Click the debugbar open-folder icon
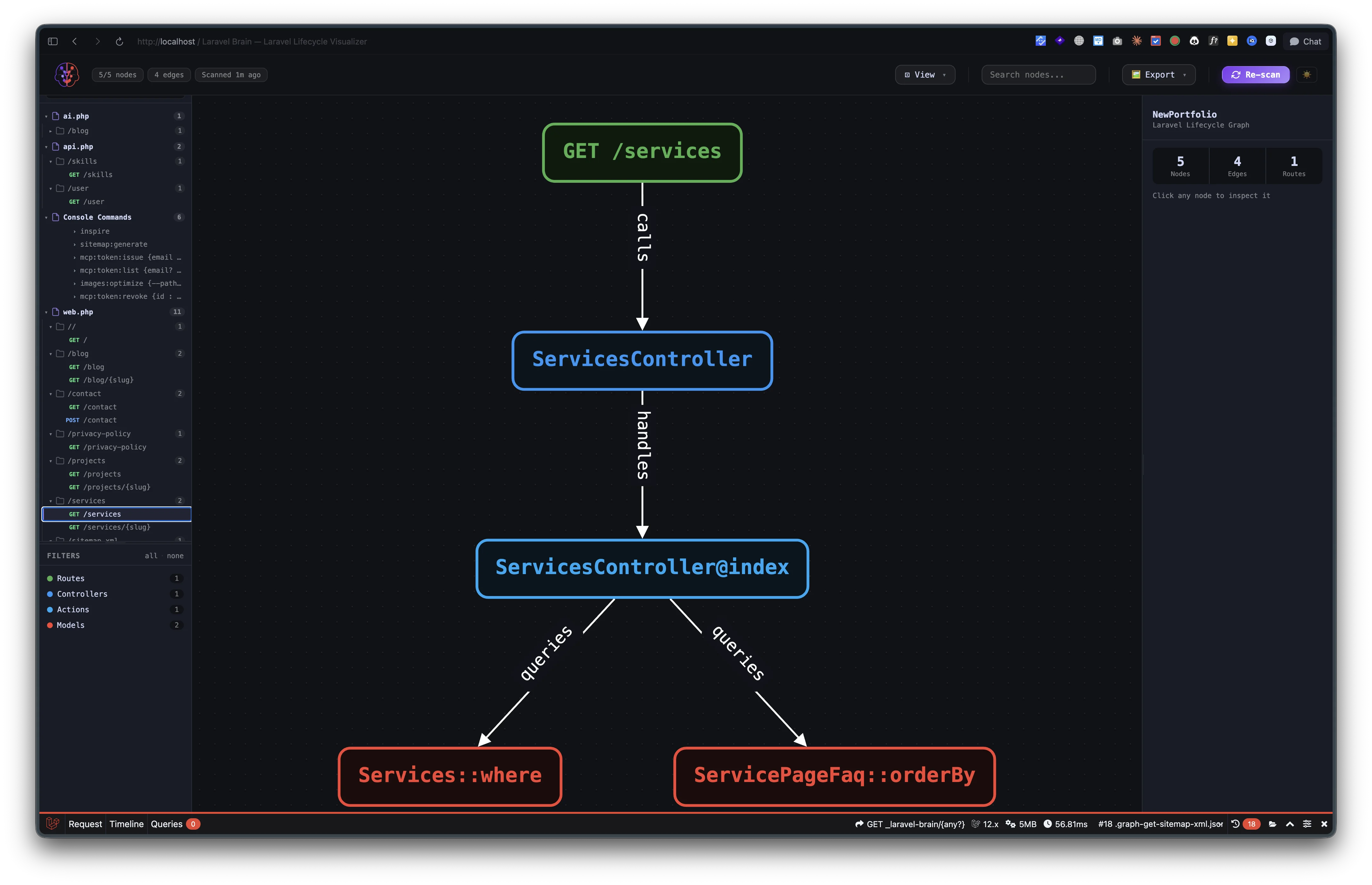The height and width of the screenshot is (885, 1372). coord(1273,824)
